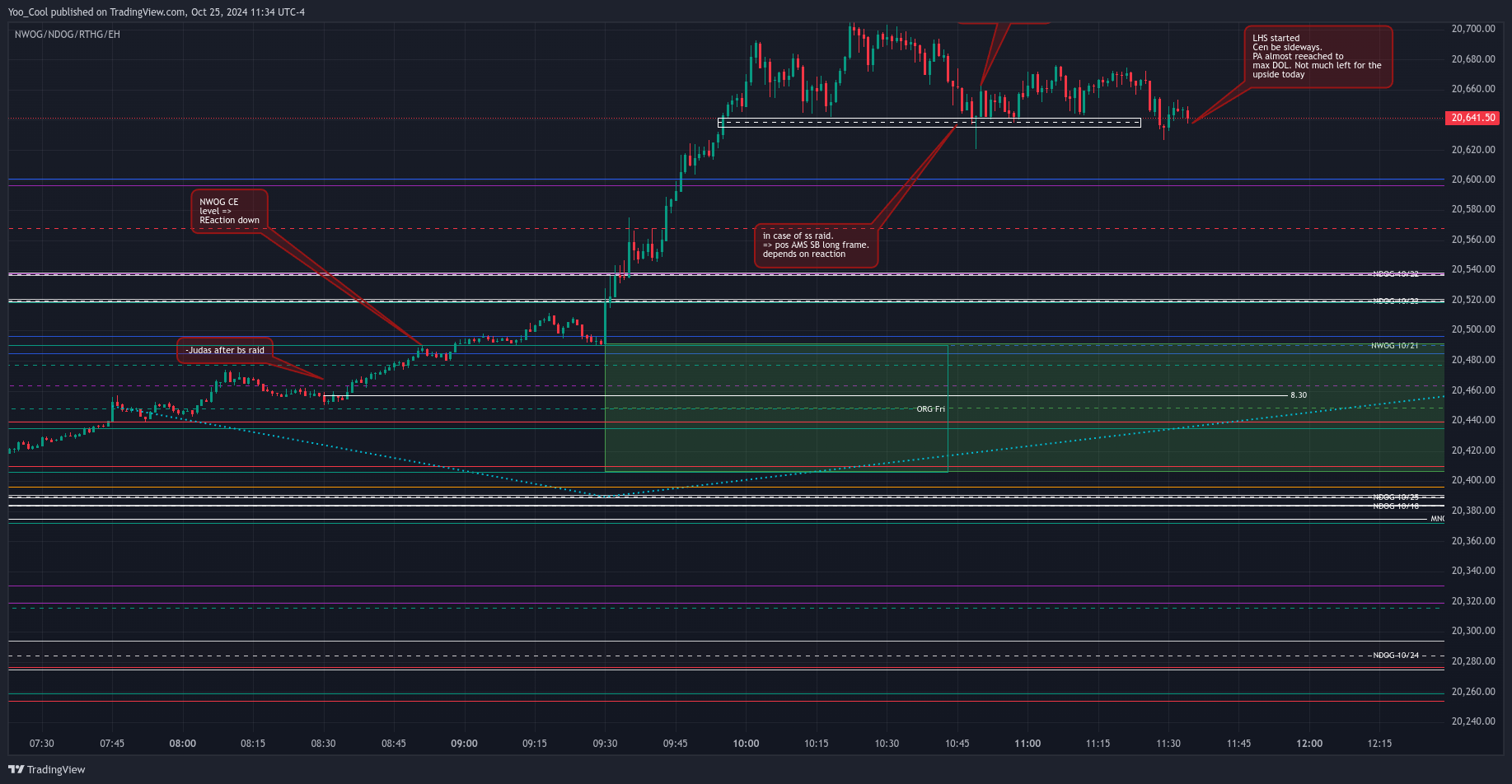The height and width of the screenshot is (784, 1512).
Task: Click 20,440.00 on the price axis
Action: [1473, 420]
